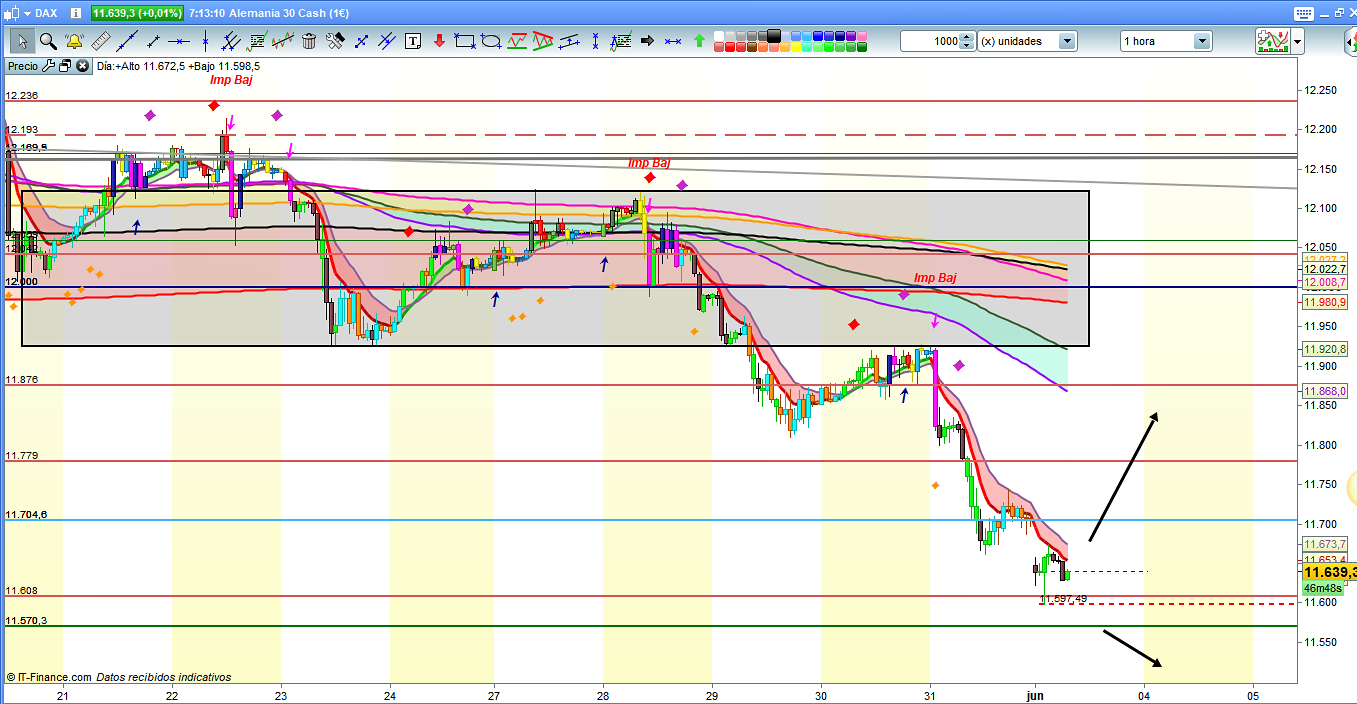Select the ellipse drawing tool
Screen dimensions: 1357x704
[490, 41]
